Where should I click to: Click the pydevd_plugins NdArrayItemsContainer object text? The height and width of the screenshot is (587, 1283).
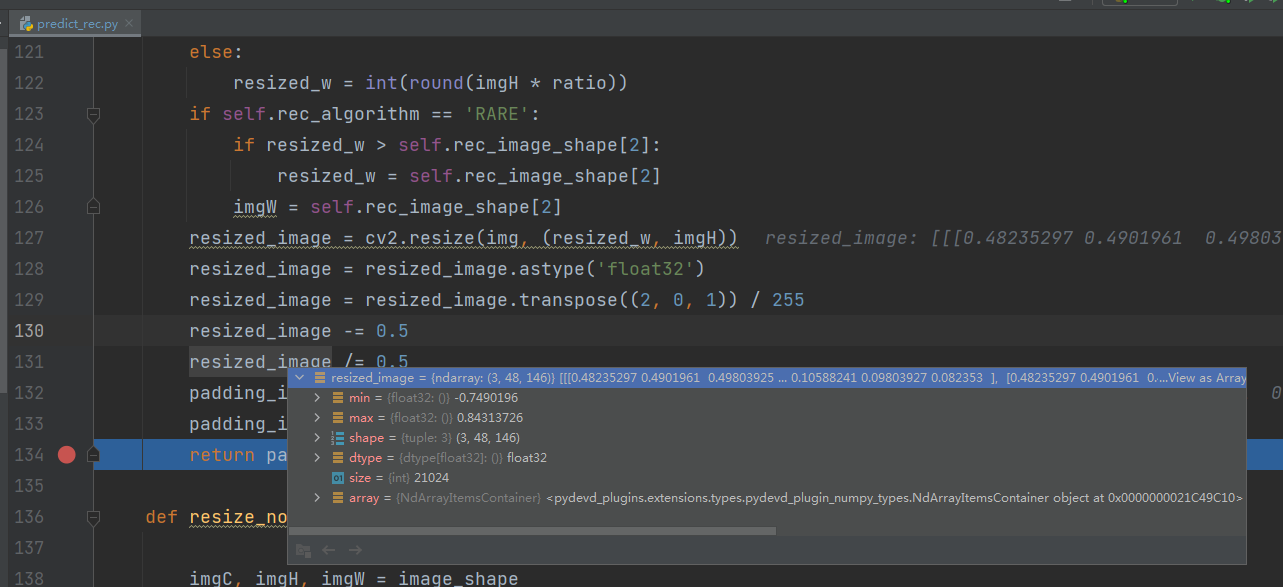tap(895, 497)
